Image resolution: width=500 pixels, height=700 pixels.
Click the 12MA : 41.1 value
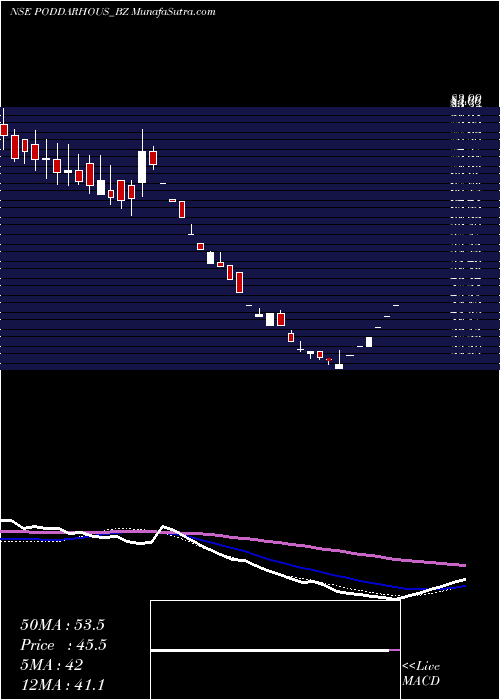62,685
